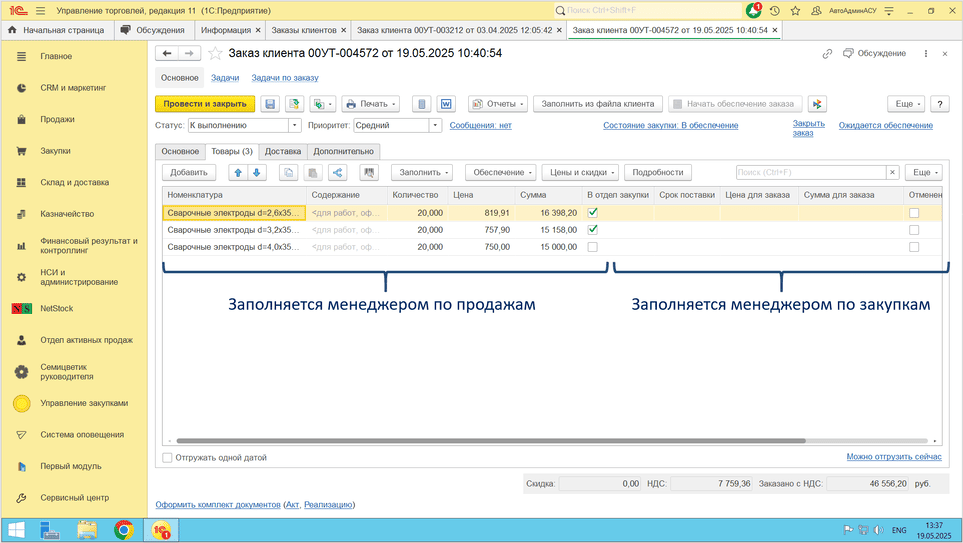Viewport: 963px width, 543px height.
Task: Expand the Цены и скидки menu
Action: pos(580,173)
